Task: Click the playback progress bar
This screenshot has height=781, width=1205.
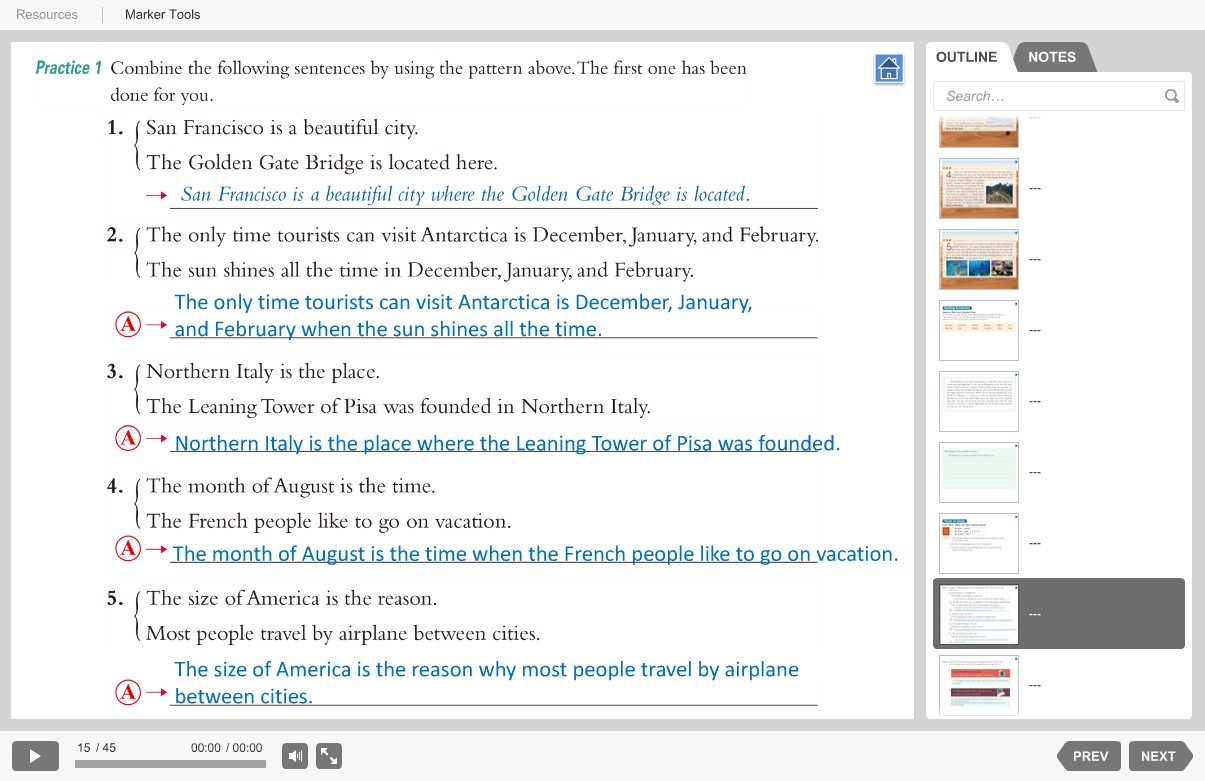Action: [x=170, y=764]
